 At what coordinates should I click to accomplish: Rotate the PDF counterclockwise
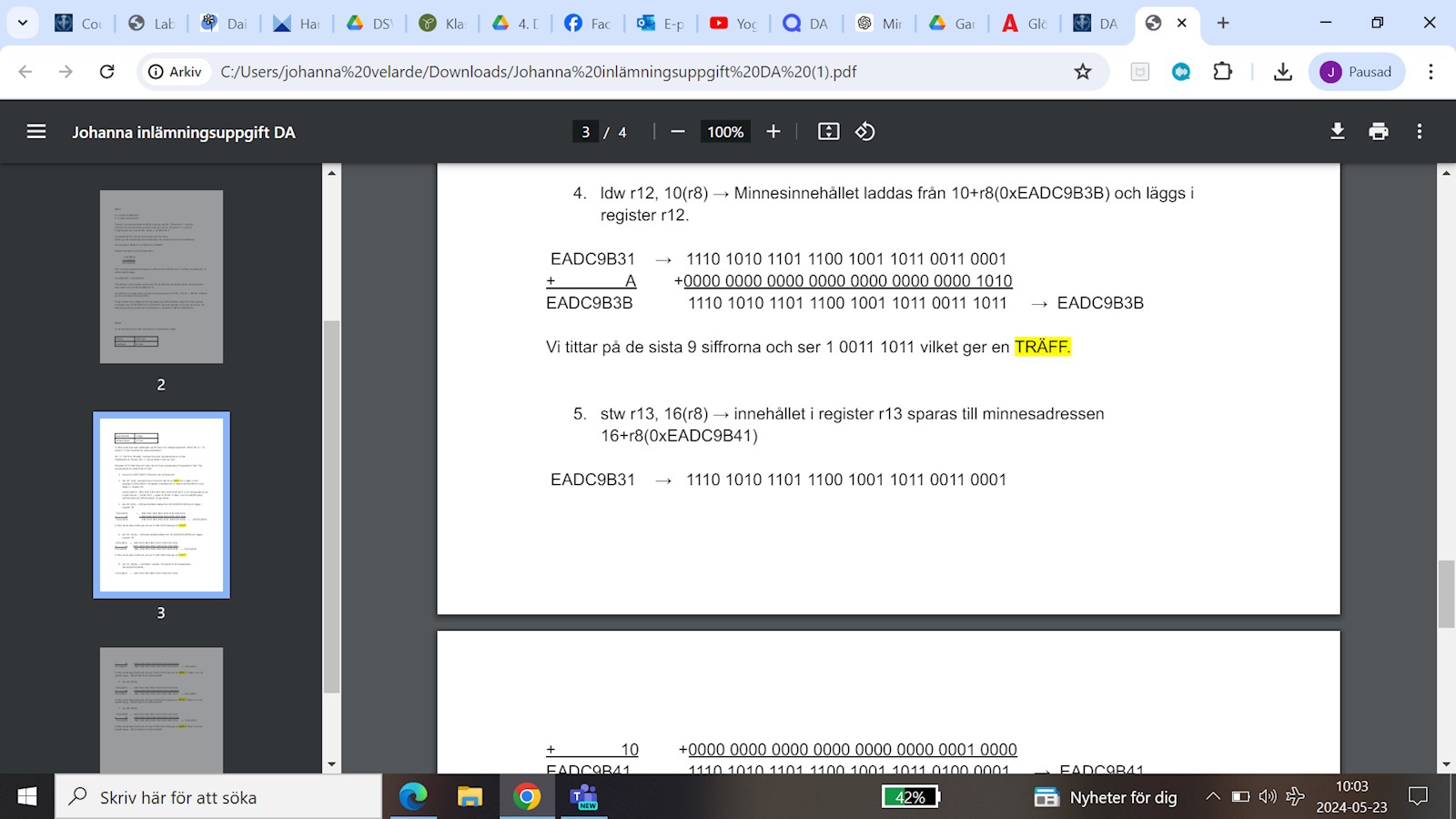click(864, 132)
